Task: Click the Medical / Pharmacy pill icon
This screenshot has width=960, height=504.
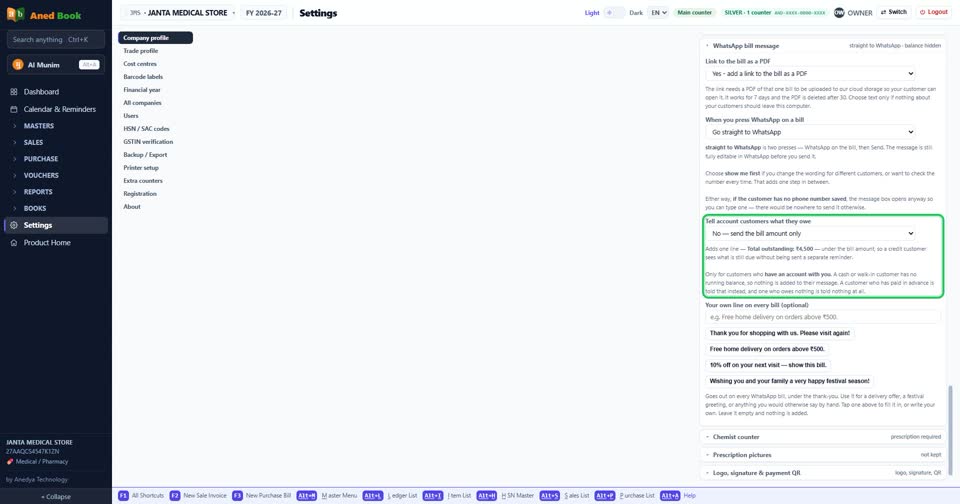Action: coord(10,462)
